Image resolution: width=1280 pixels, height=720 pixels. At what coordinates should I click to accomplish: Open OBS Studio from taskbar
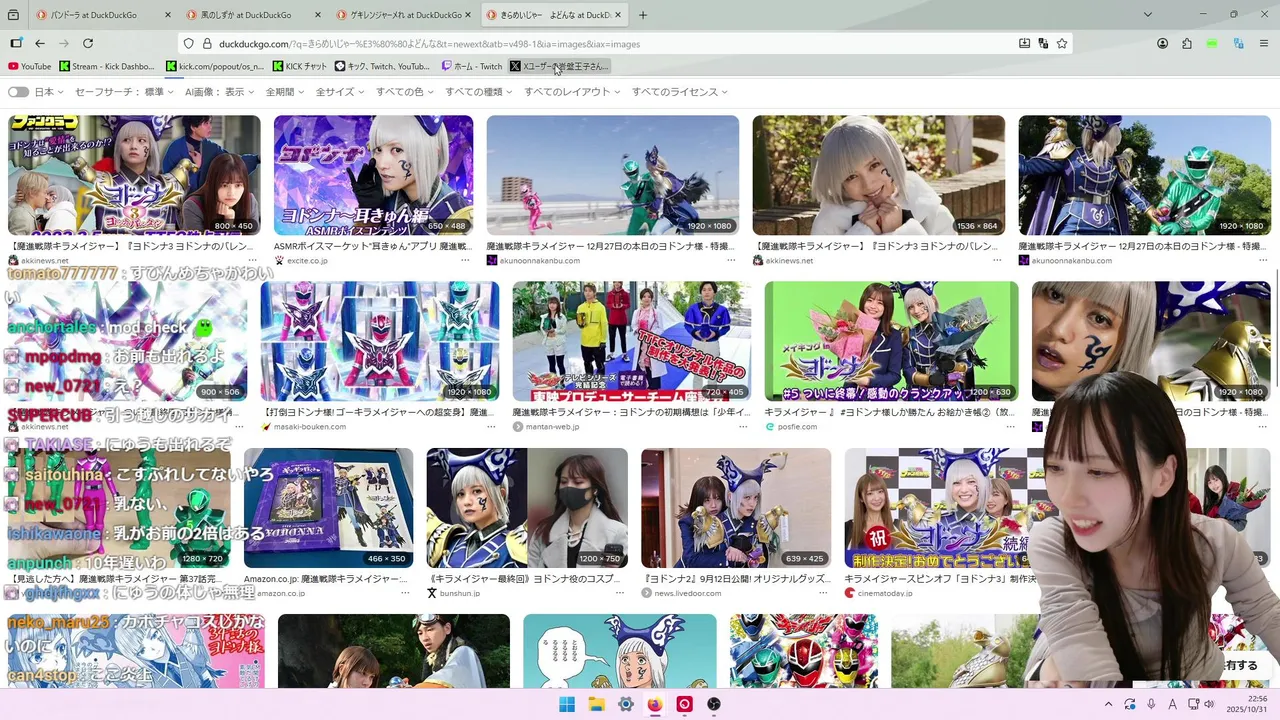[x=714, y=704]
